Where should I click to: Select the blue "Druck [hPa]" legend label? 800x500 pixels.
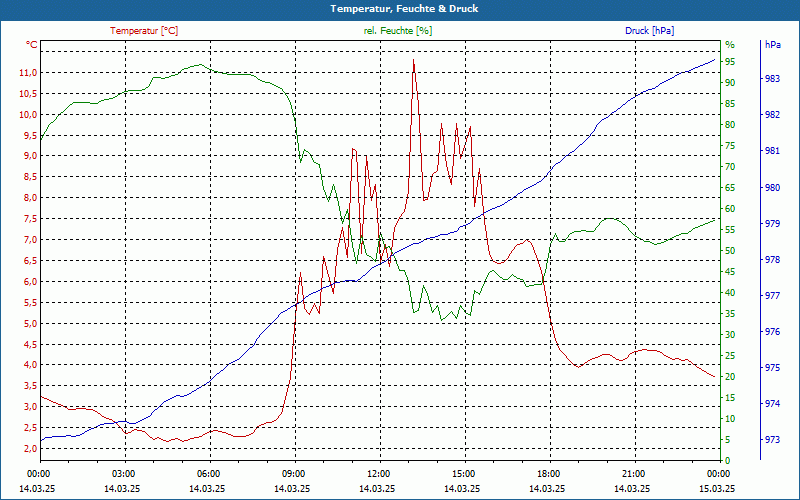pyautogui.click(x=649, y=31)
